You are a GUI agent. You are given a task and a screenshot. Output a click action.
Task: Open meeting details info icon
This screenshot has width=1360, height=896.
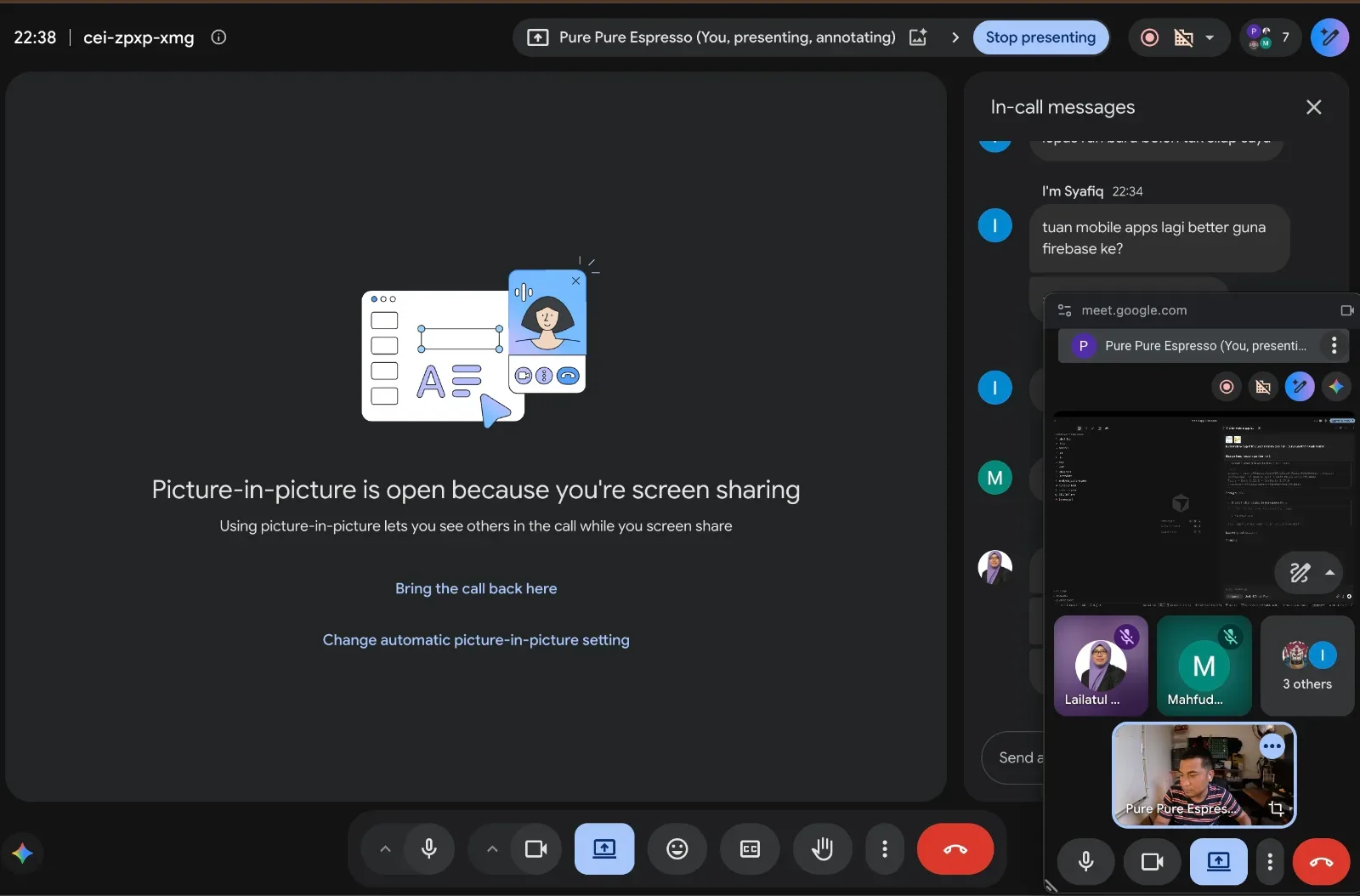(x=218, y=37)
